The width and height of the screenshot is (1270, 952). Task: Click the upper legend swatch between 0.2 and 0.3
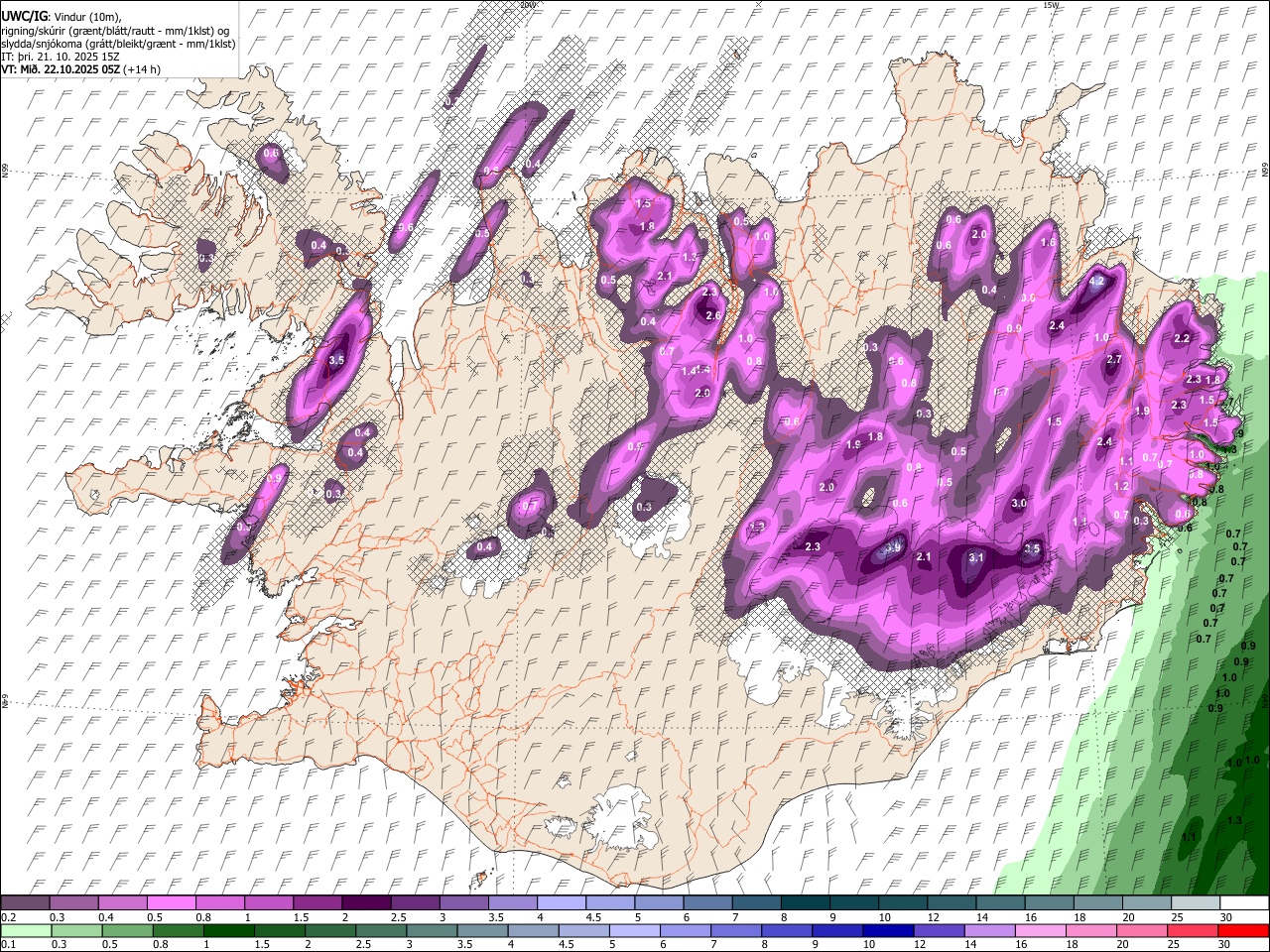[x=26, y=903]
